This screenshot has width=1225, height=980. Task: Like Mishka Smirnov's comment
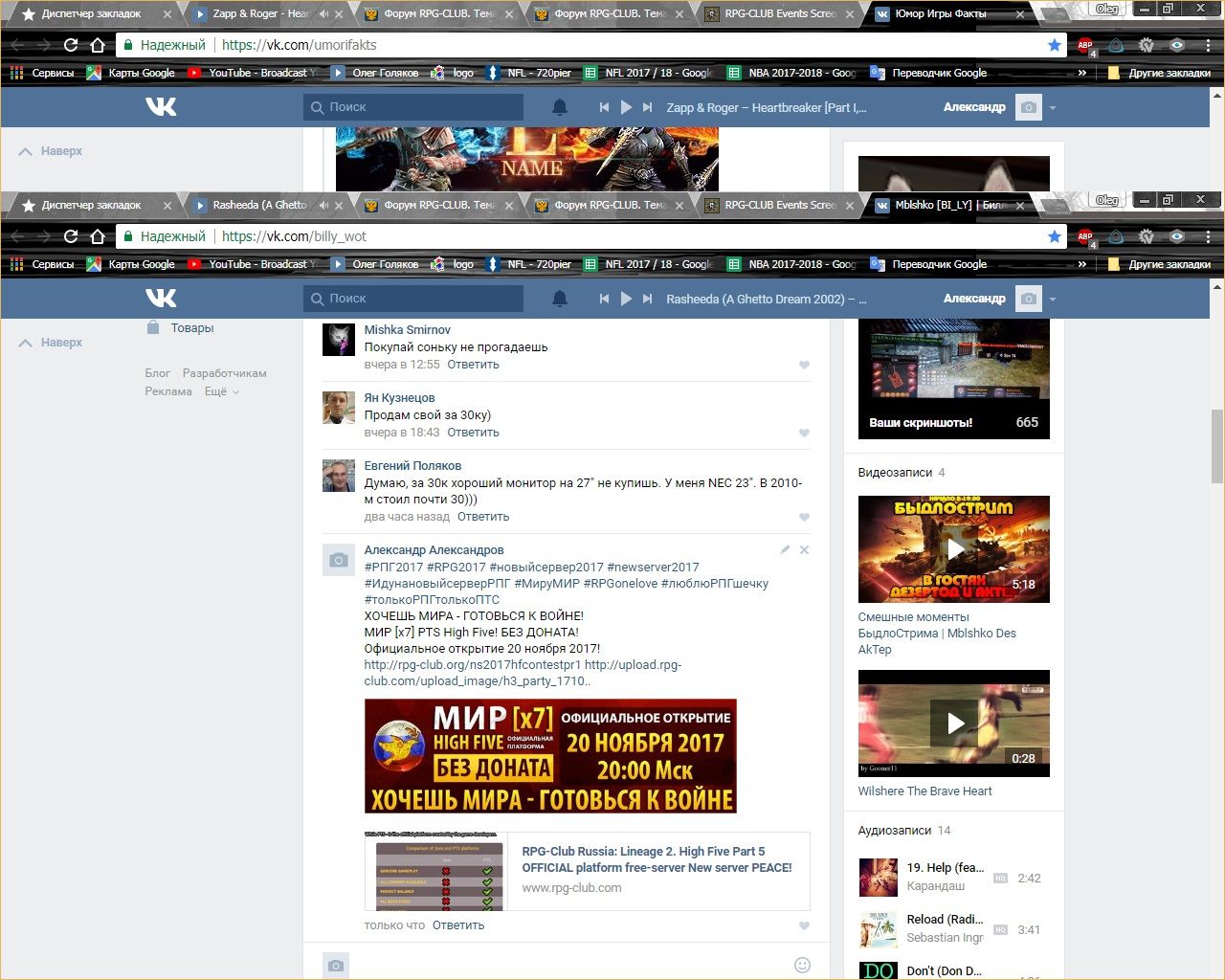point(804,365)
